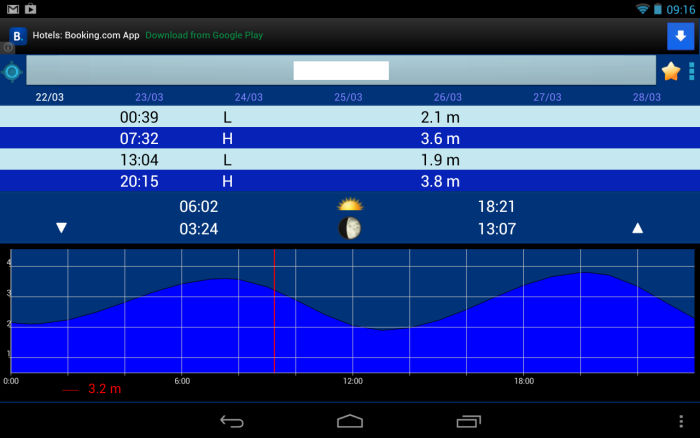Open the three-dot overflow menu beside star
Screen dimensions: 700x438
pyautogui.click(x=691, y=71)
